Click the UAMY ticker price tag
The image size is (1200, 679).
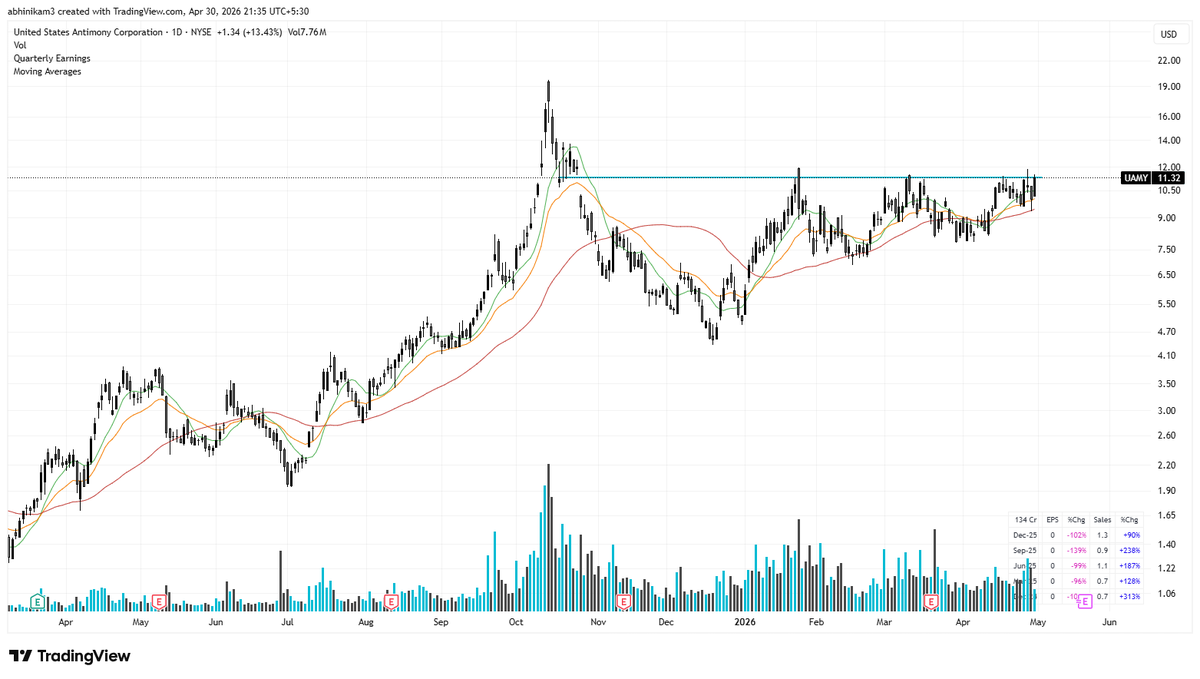pos(1137,177)
